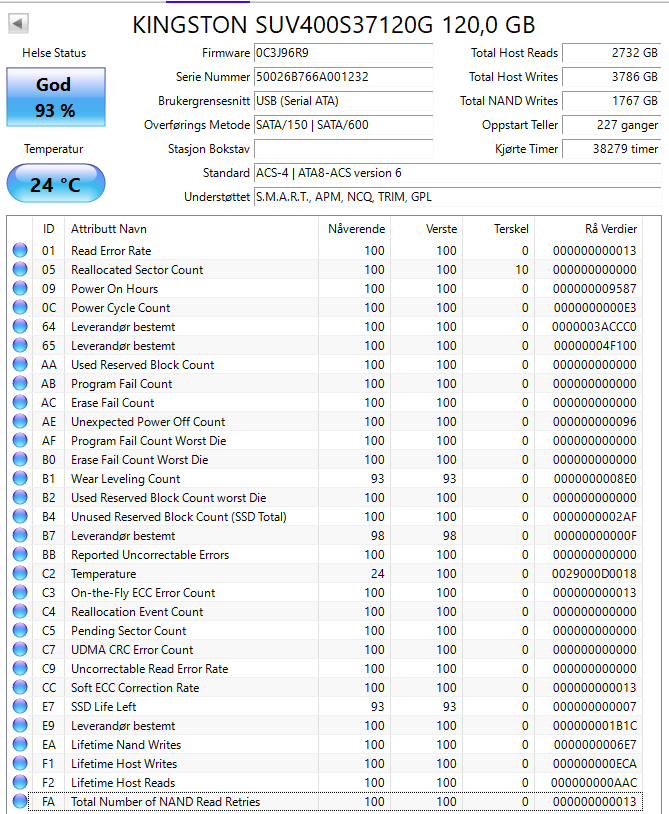Select raw value '000000009587' of Power On Hours
Screen dimensions: 669x814
[x=594, y=289]
